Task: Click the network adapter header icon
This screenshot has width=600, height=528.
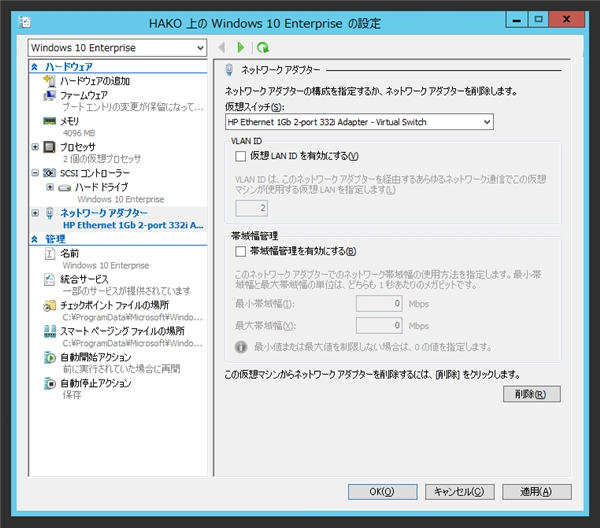Action: pos(229,70)
